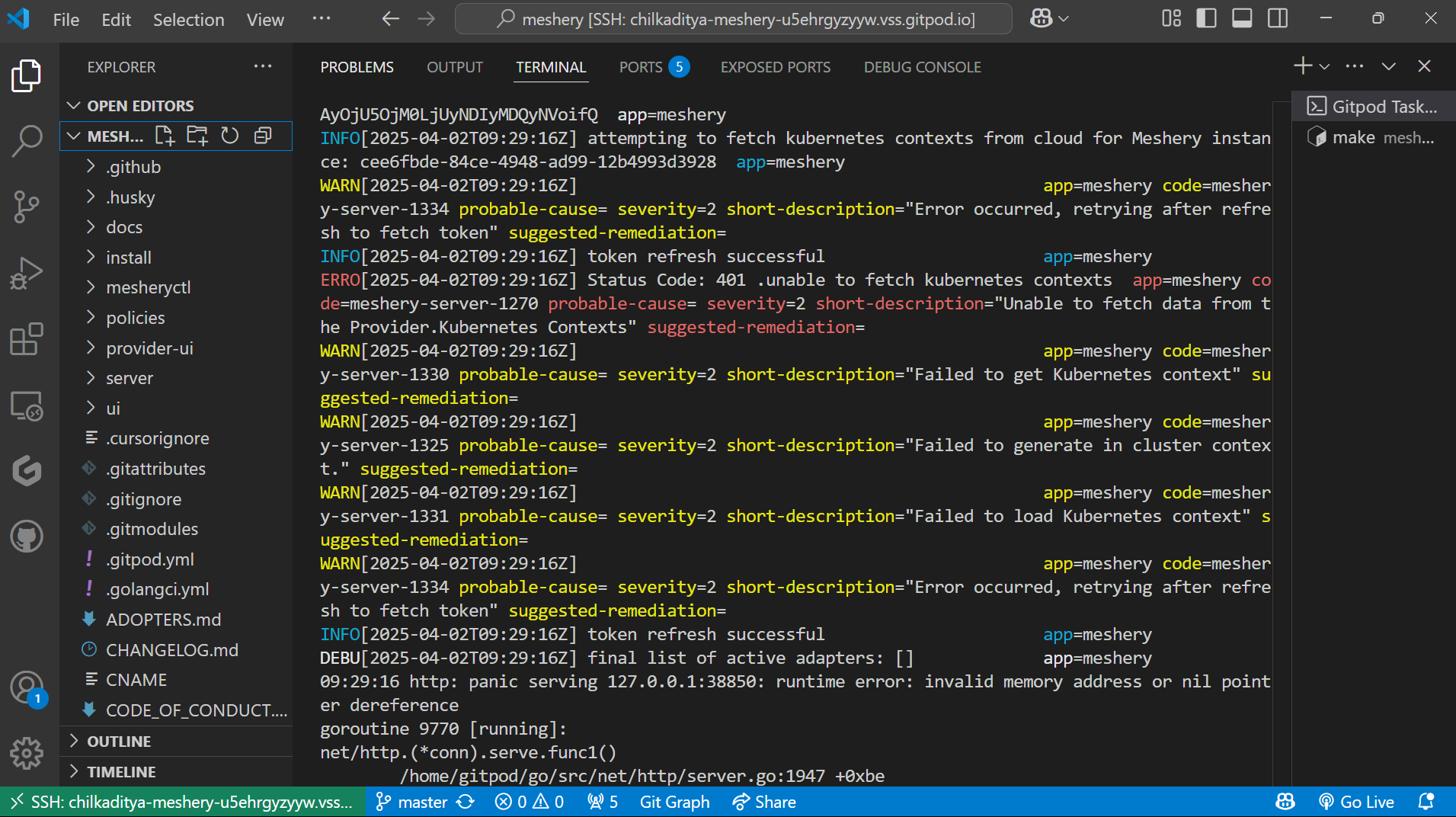Open Git Graph from status bar
Screen dimensions: 1456x817
[x=675, y=802]
